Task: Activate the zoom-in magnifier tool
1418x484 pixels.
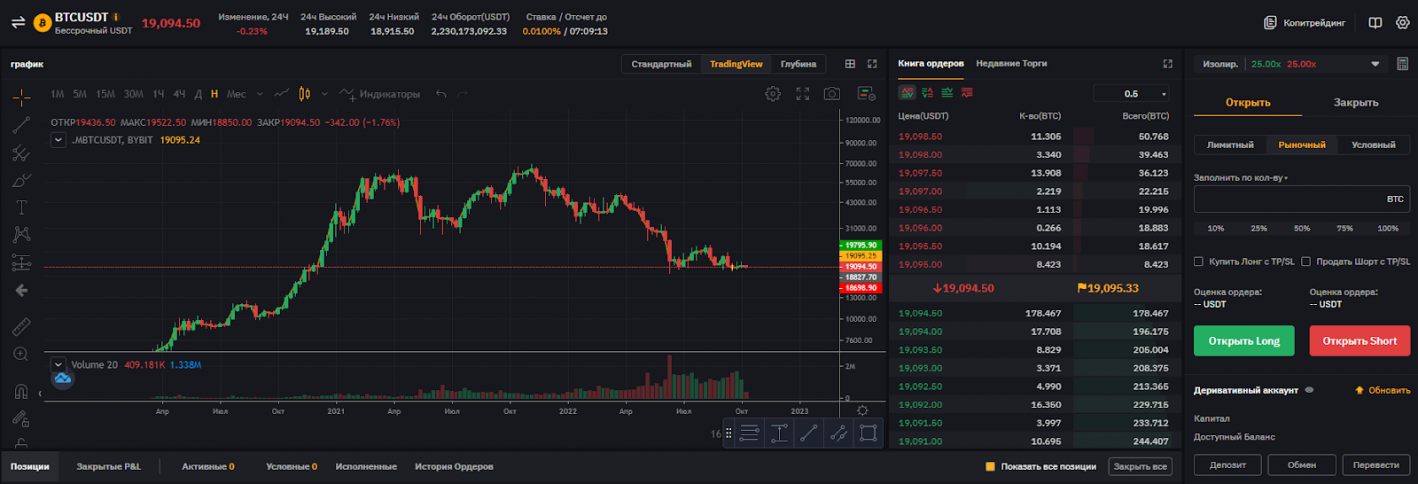Action: pyautogui.click(x=22, y=354)
